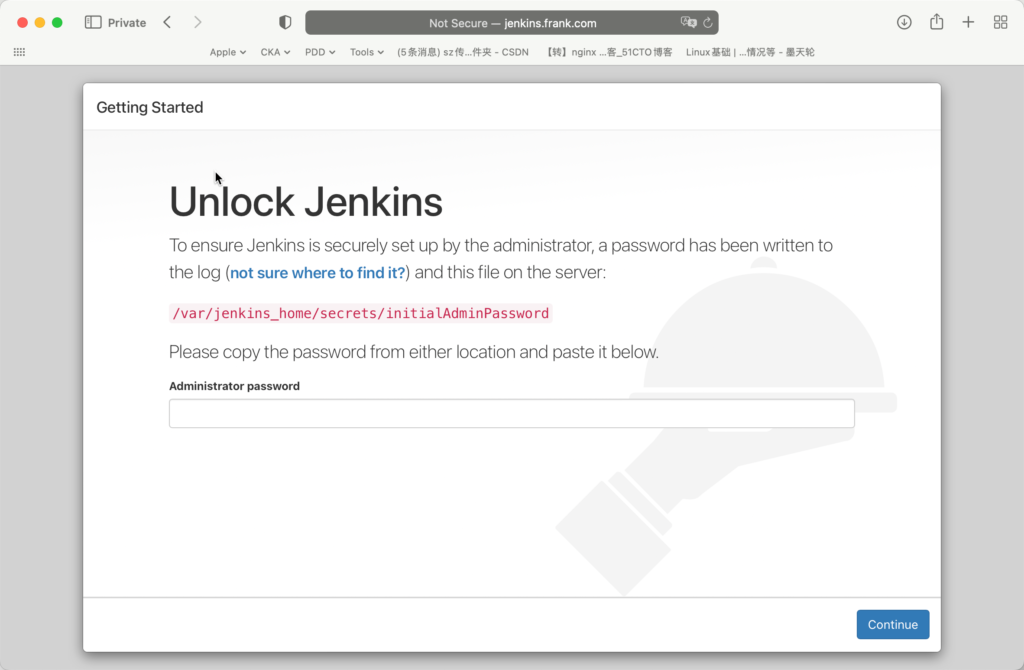Expand the Apple bookmarks folder
The image size is (1024, 670).
pyautogui.click(x=227, y=52)
